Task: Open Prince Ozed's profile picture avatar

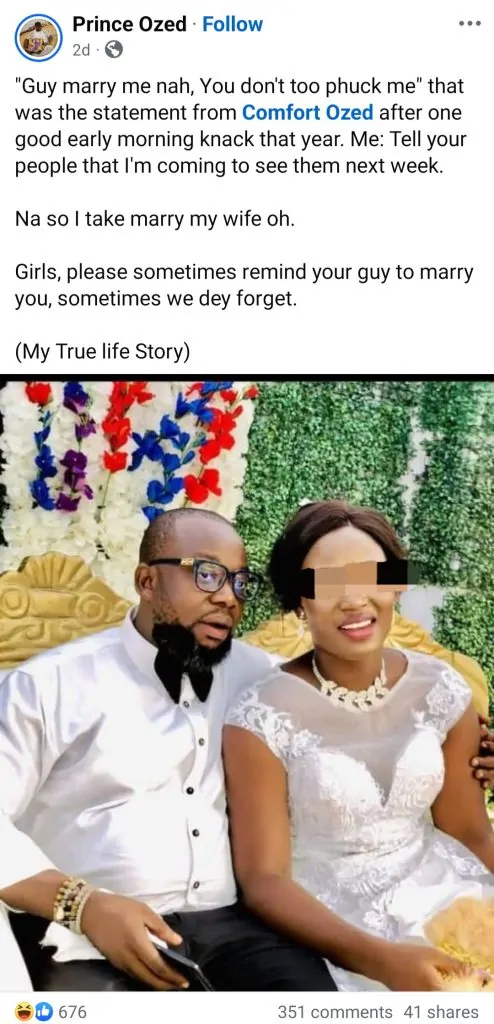Action: click(39, 37)
